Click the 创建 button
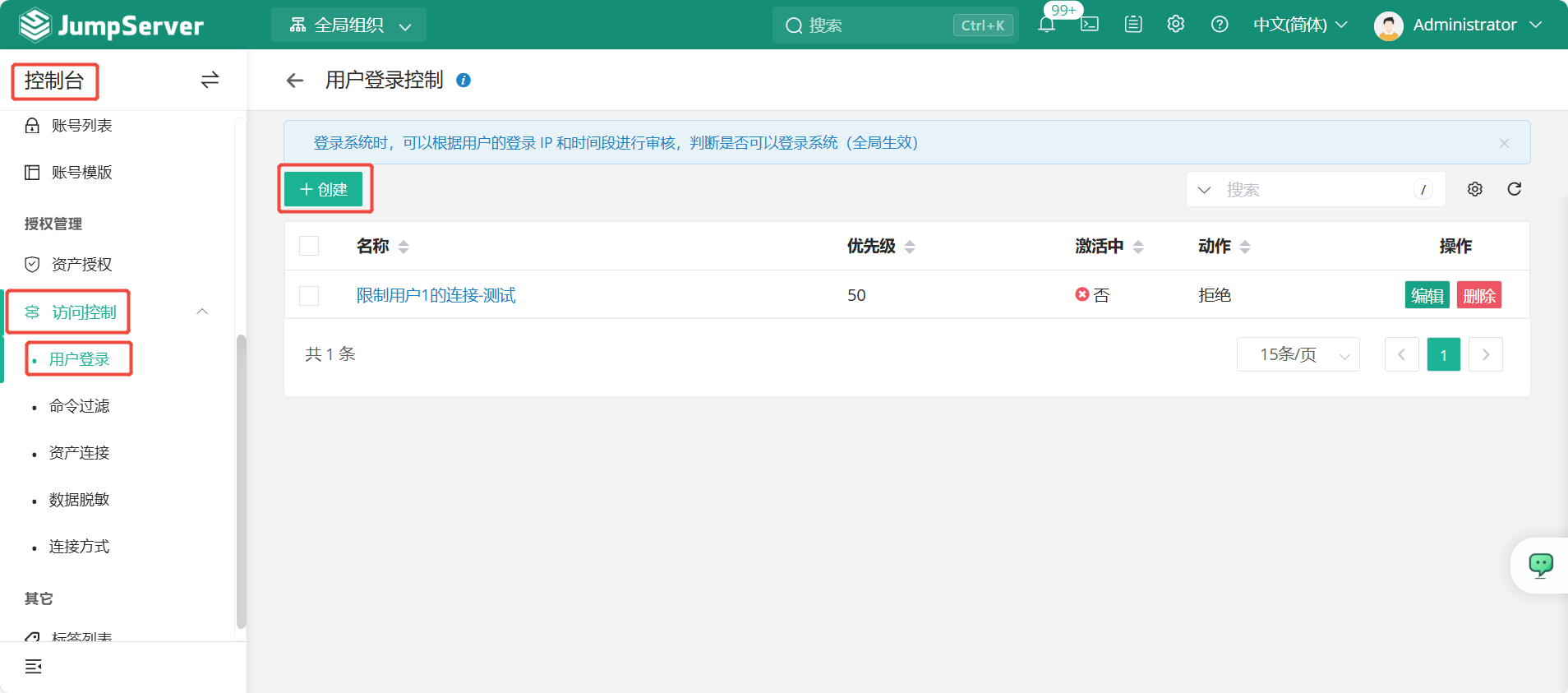 tap(324, 190)
